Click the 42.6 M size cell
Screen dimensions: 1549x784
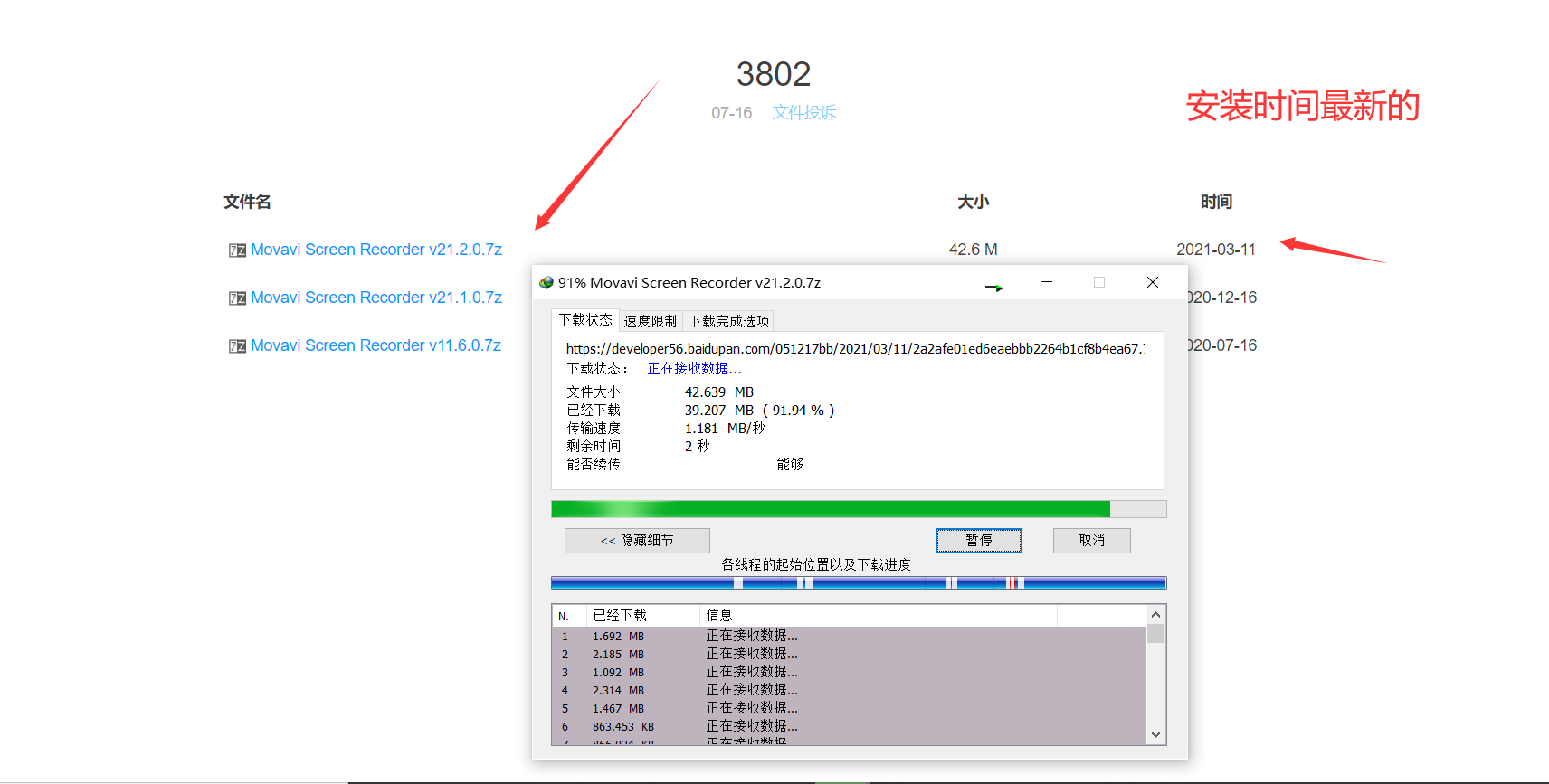[974, 250]
